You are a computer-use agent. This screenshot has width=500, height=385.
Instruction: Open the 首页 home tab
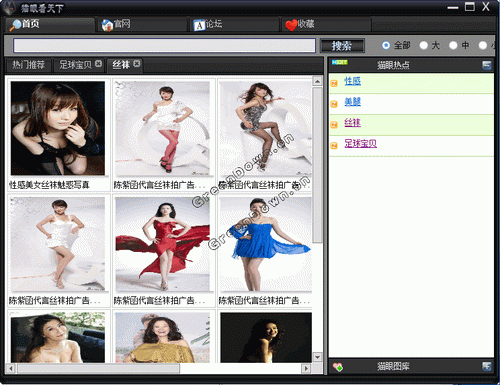pos(50,24)
